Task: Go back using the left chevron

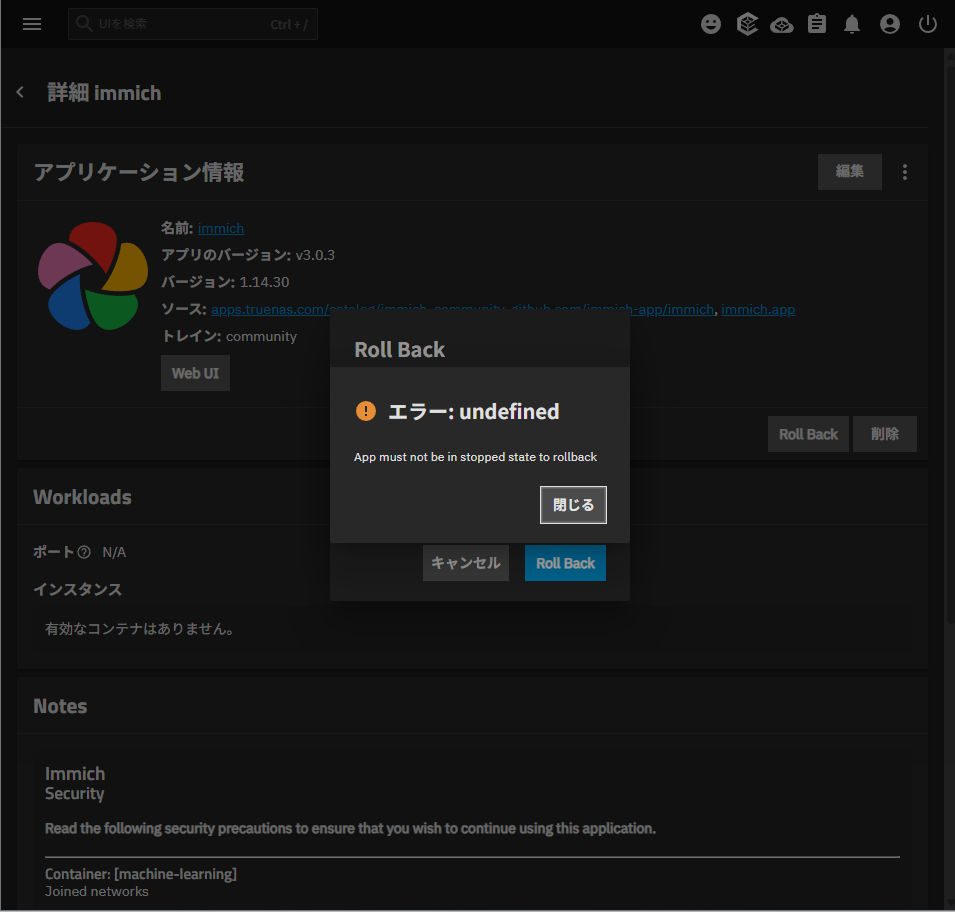Action: tap(20, 92)
